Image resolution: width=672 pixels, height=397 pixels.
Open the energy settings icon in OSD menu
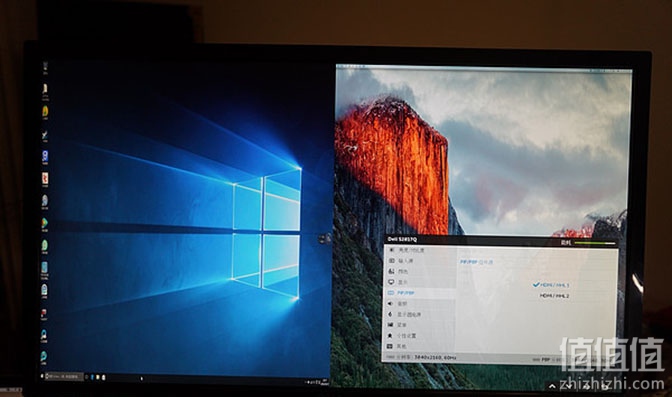[x=390, y=314]
